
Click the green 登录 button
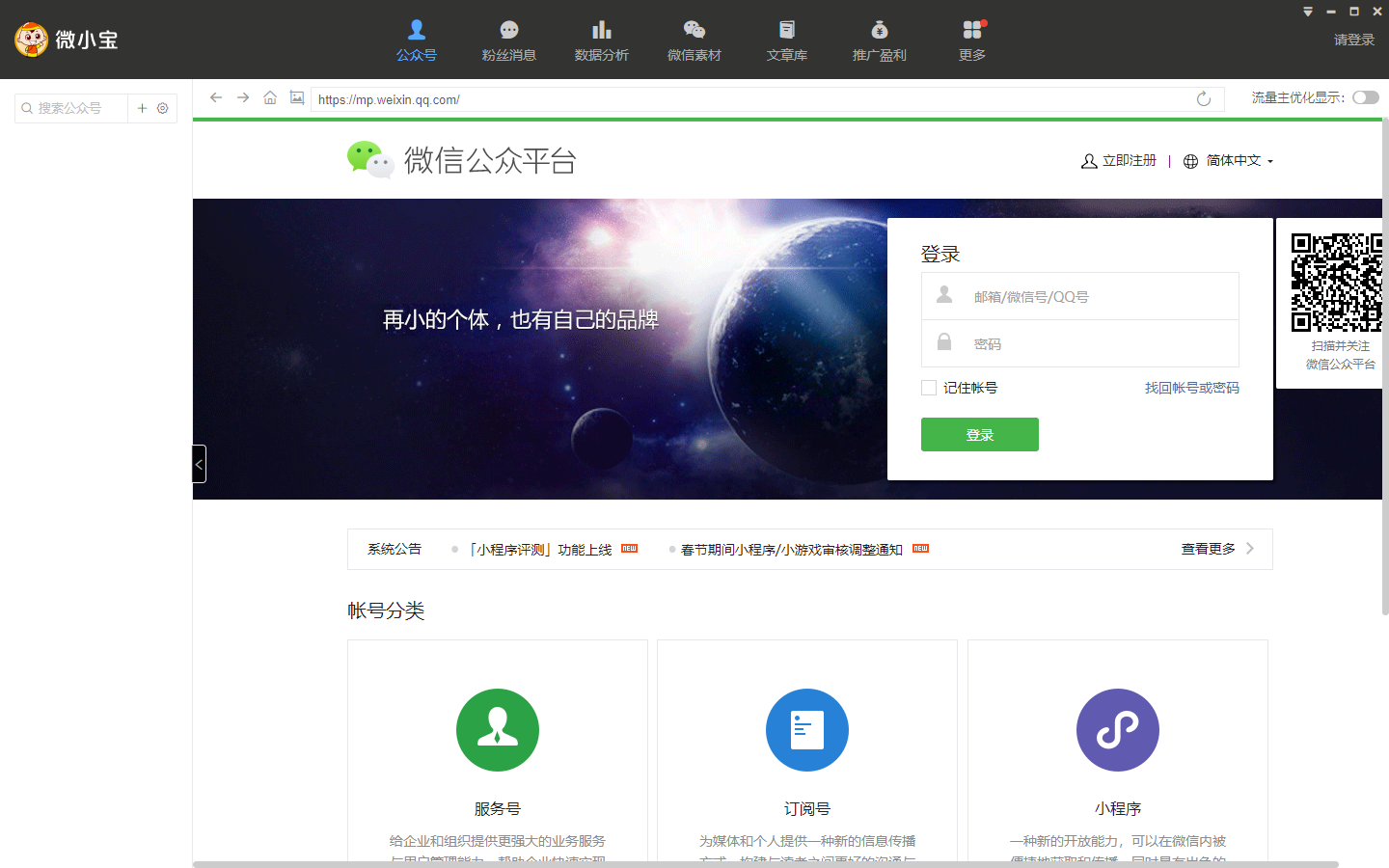point(979,435)
